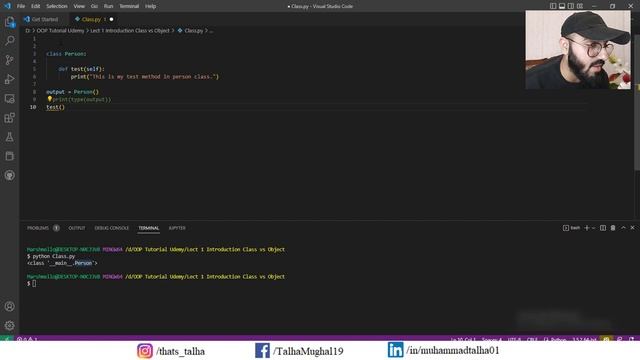
Task: Open Run and Debug view
Action: [9, 79]
